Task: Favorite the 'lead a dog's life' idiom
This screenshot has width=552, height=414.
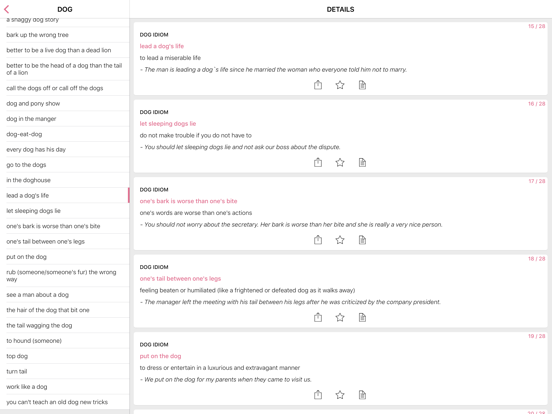Action: (340, 85)
